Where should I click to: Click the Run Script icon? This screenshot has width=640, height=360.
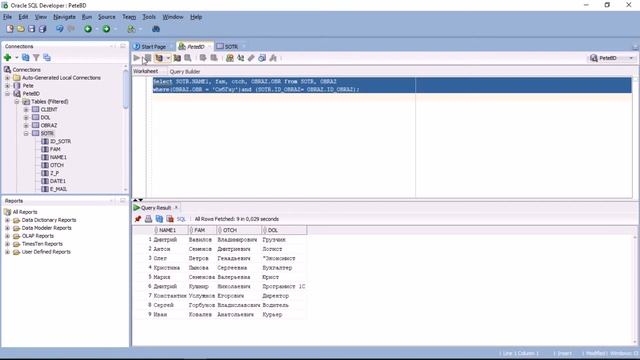tap(148, 58)
